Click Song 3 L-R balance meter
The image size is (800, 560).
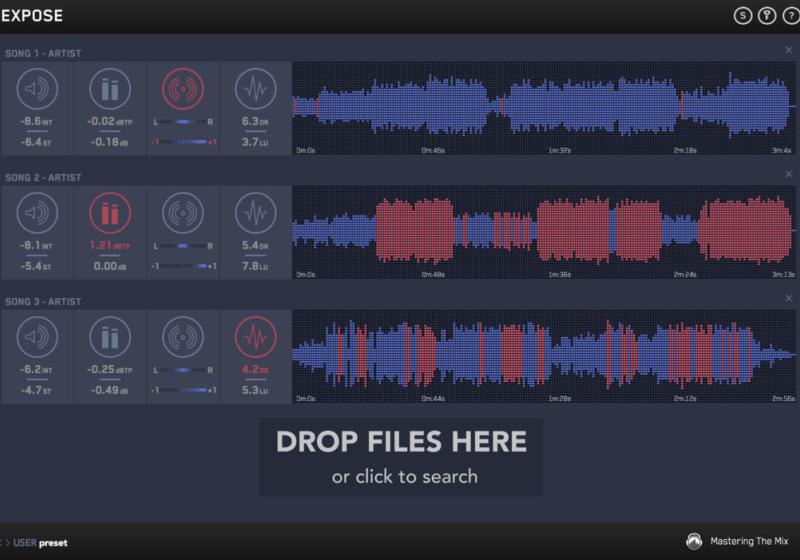[x=183, y=370]
